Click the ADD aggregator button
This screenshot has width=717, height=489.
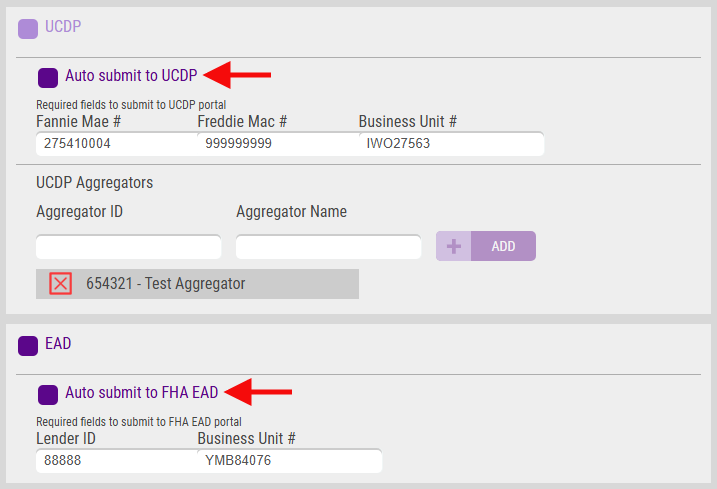(x=503, y=246)
